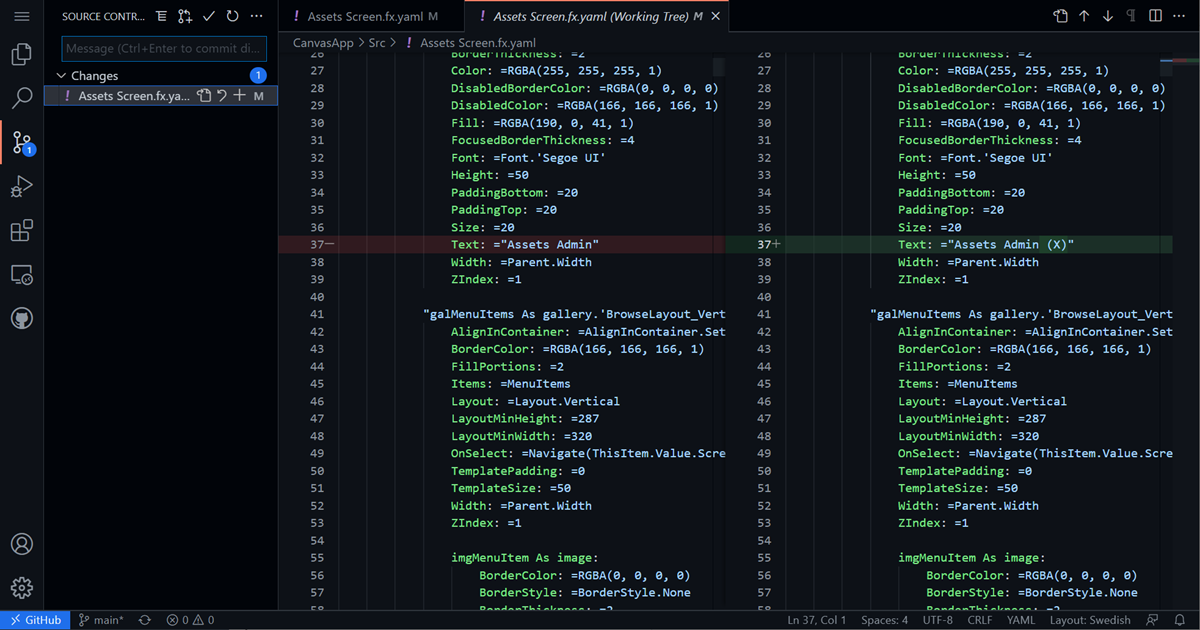Open the Search view
The width and height of the screenshot is (1200, 630).
(22, 98)
